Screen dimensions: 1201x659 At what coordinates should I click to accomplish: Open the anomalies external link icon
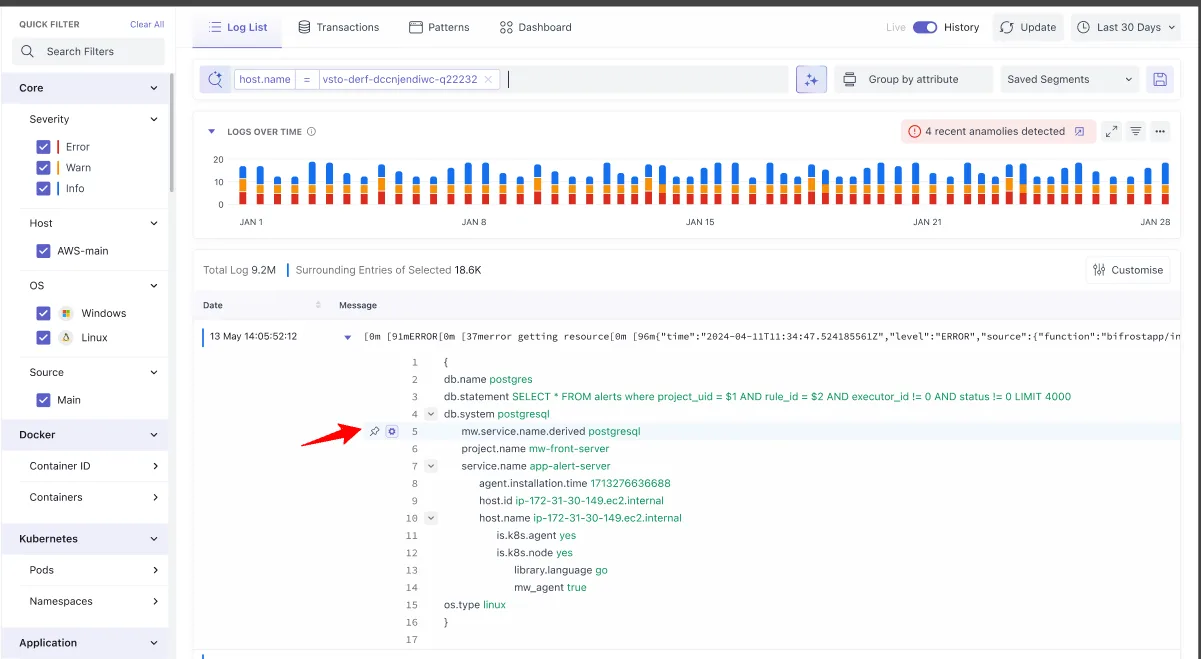(x=1079, y=131)
